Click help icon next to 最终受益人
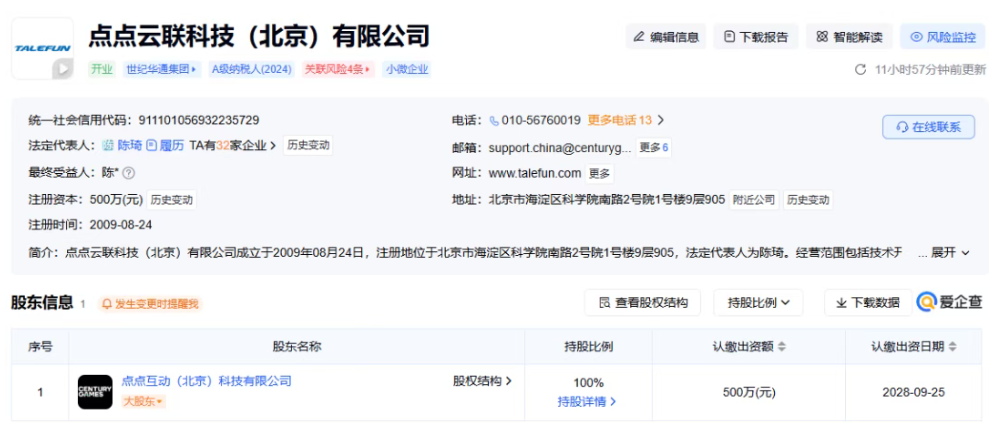 point(129,173)
